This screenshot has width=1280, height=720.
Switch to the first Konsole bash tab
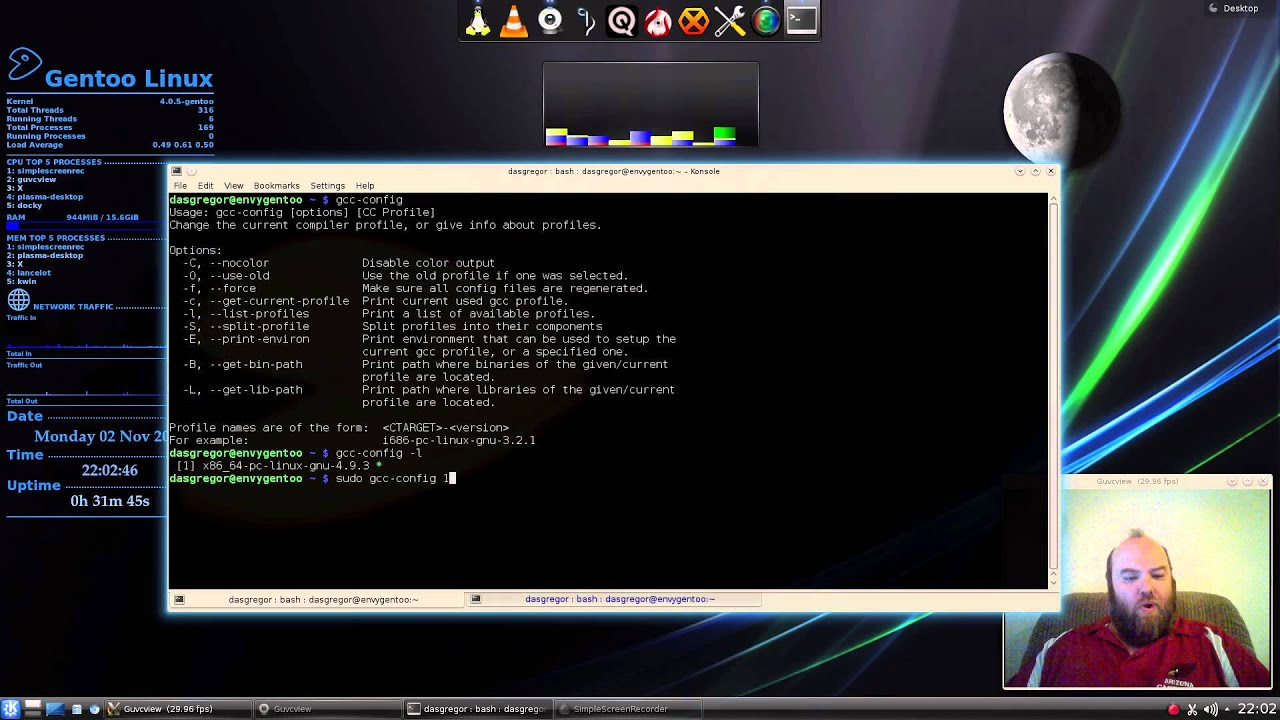[317, 599]
